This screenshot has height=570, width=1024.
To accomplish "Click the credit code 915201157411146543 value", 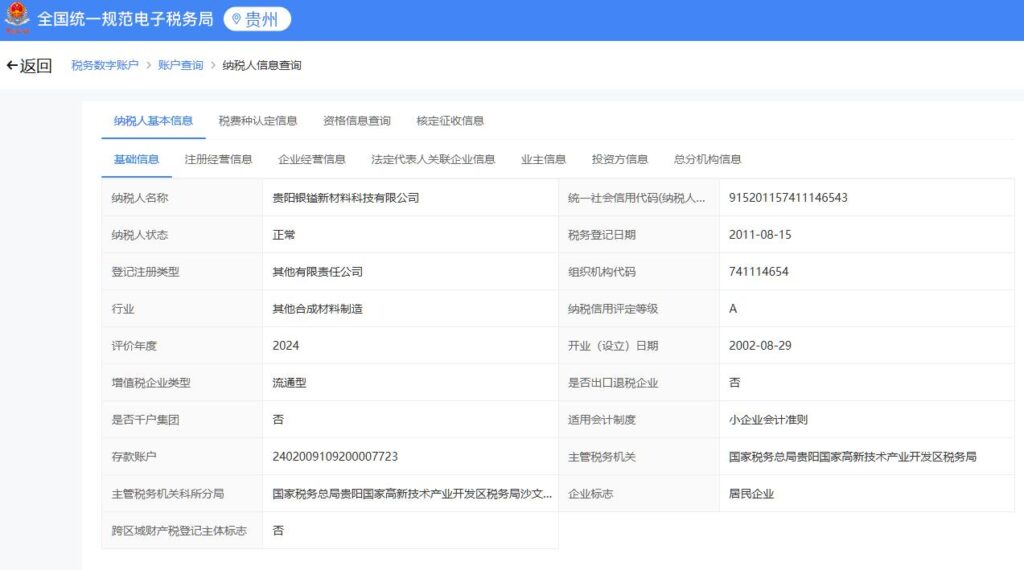I will (788, 198).
